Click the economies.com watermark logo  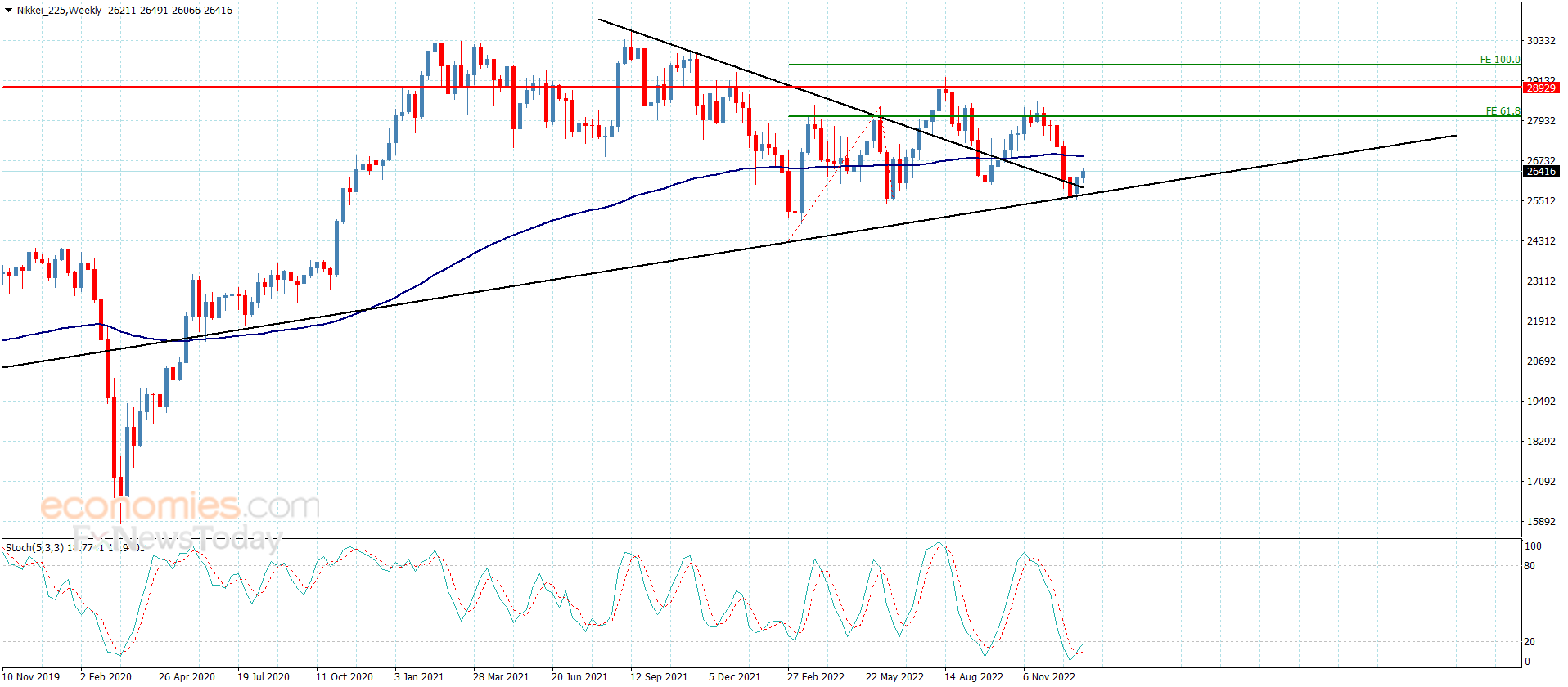[180, 507]
